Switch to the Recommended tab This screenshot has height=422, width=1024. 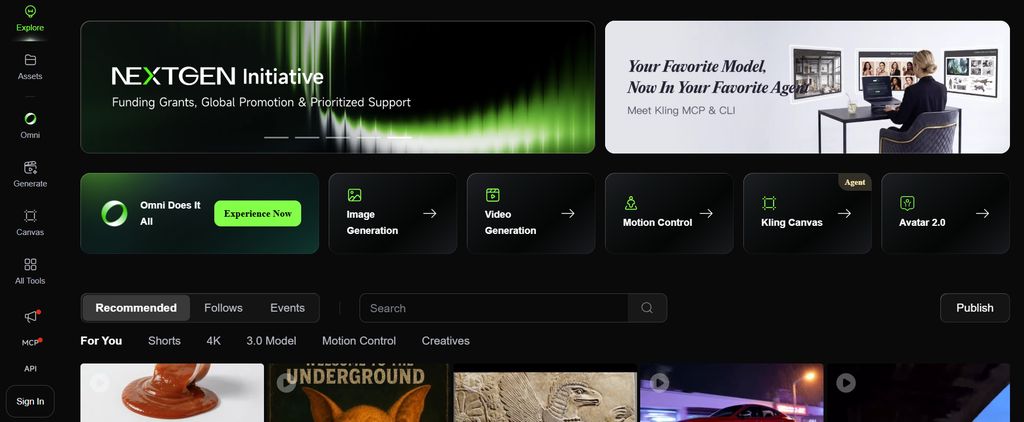pyautogui.click(x=136, y=308)
